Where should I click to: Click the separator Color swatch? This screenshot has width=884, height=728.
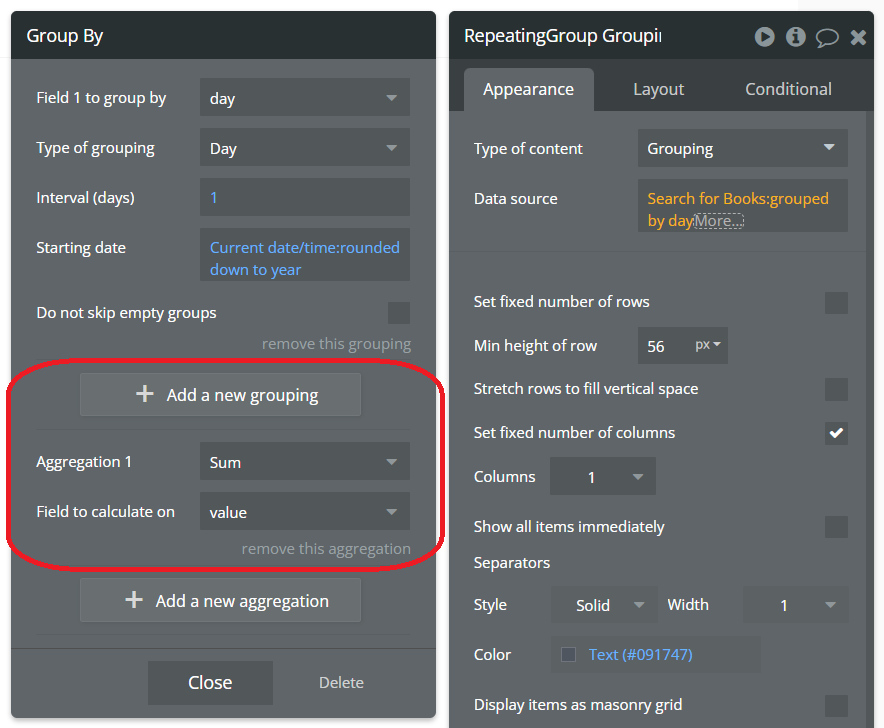click(x=568, y=655)
